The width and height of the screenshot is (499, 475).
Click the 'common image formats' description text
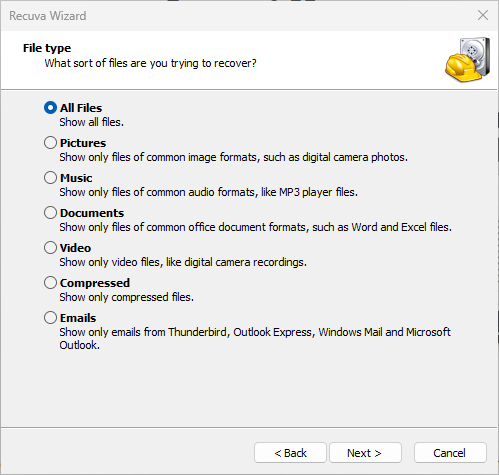(x=234, y=157)
